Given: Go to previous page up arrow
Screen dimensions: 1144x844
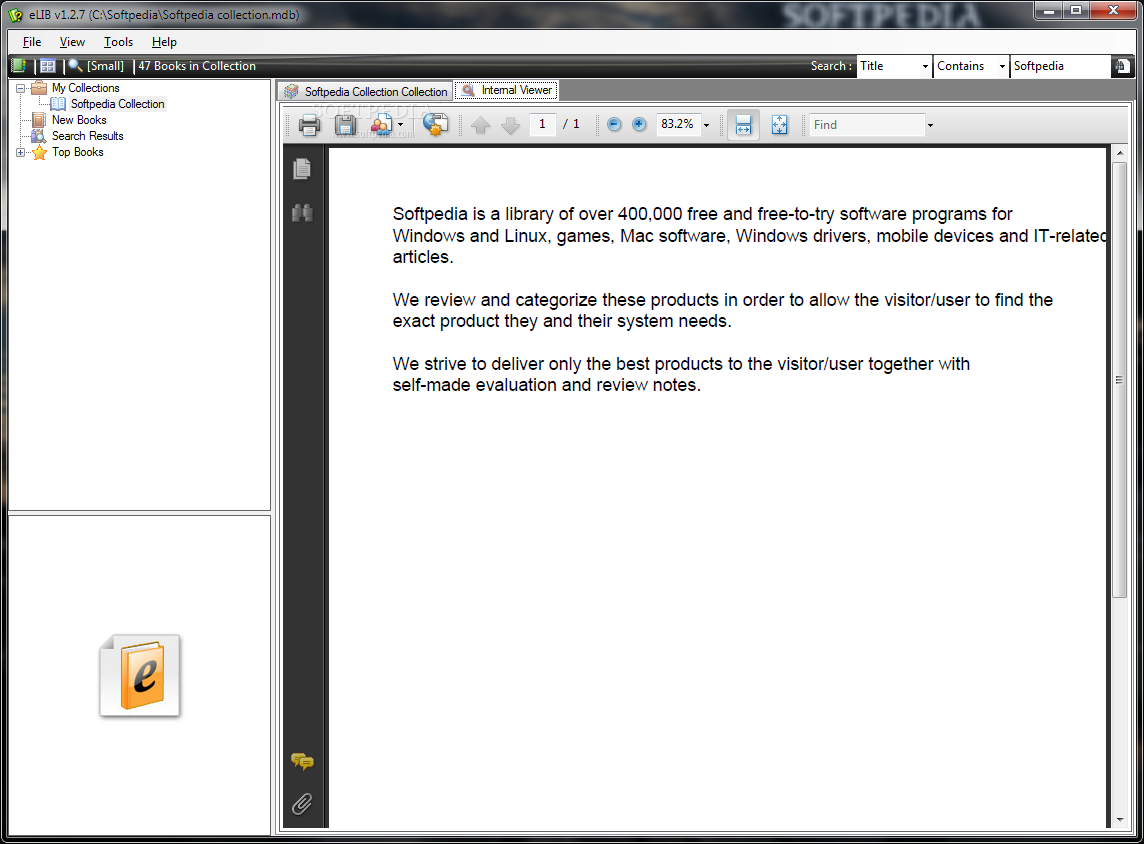Looking at the screenshot, I should (x=481, y=125).
